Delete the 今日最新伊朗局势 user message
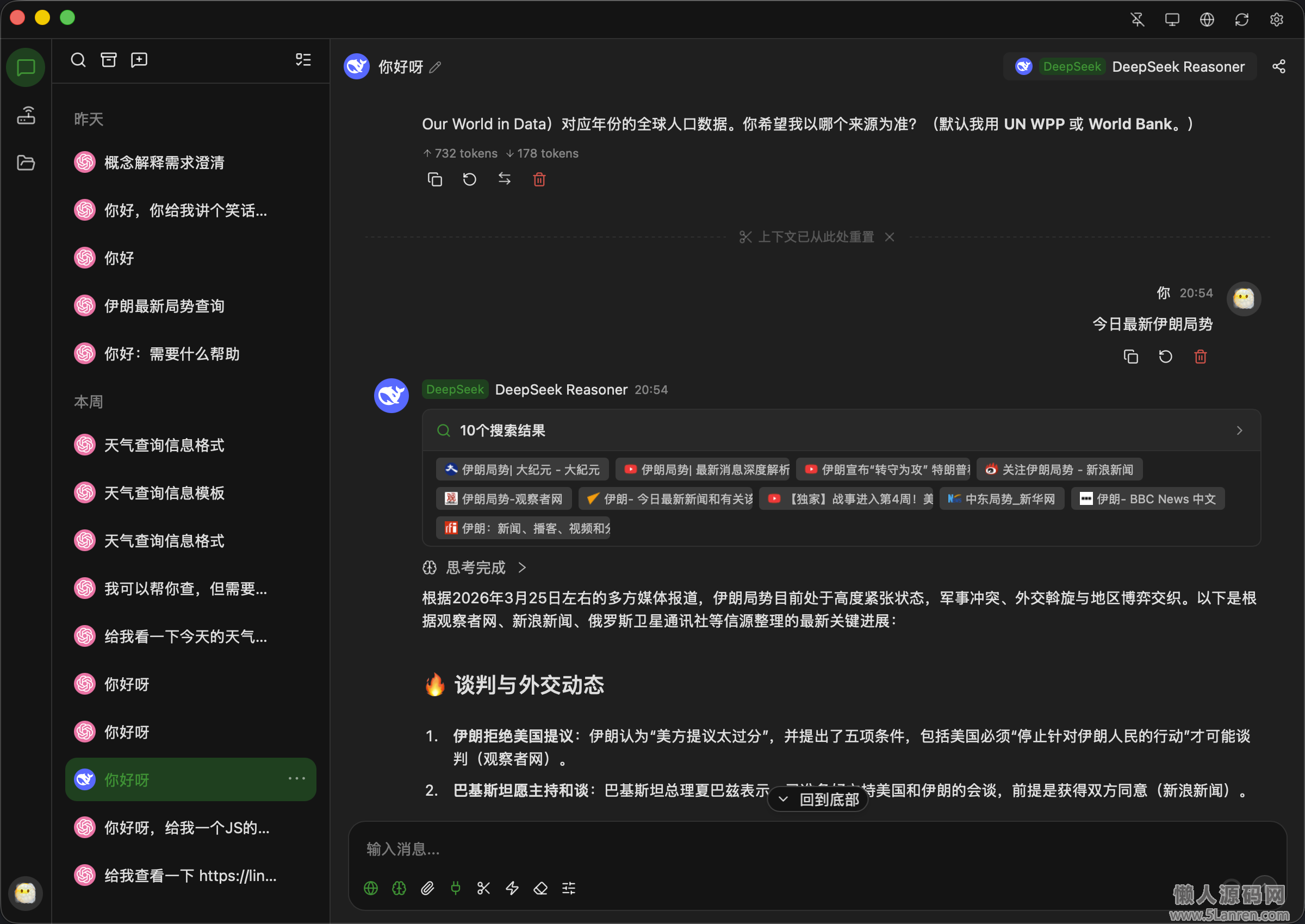 tap(1200, 357)
